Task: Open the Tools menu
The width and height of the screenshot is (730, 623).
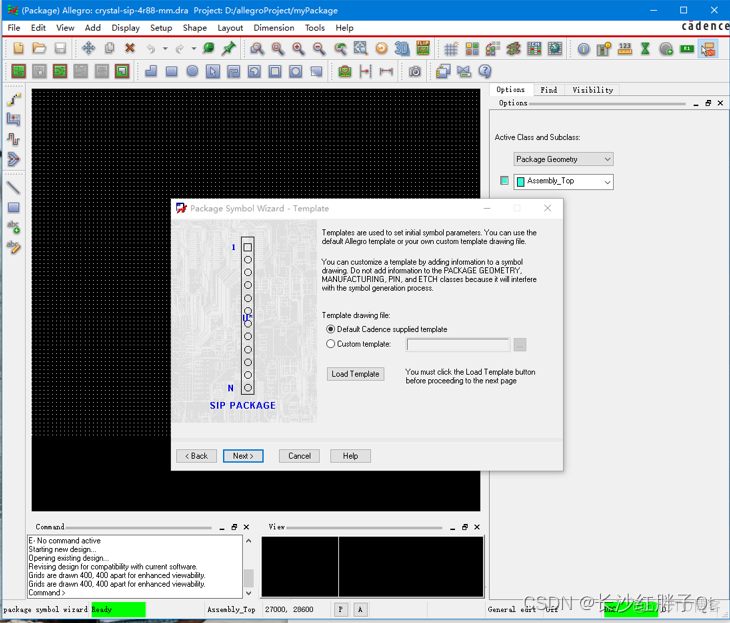Action: 315,28
